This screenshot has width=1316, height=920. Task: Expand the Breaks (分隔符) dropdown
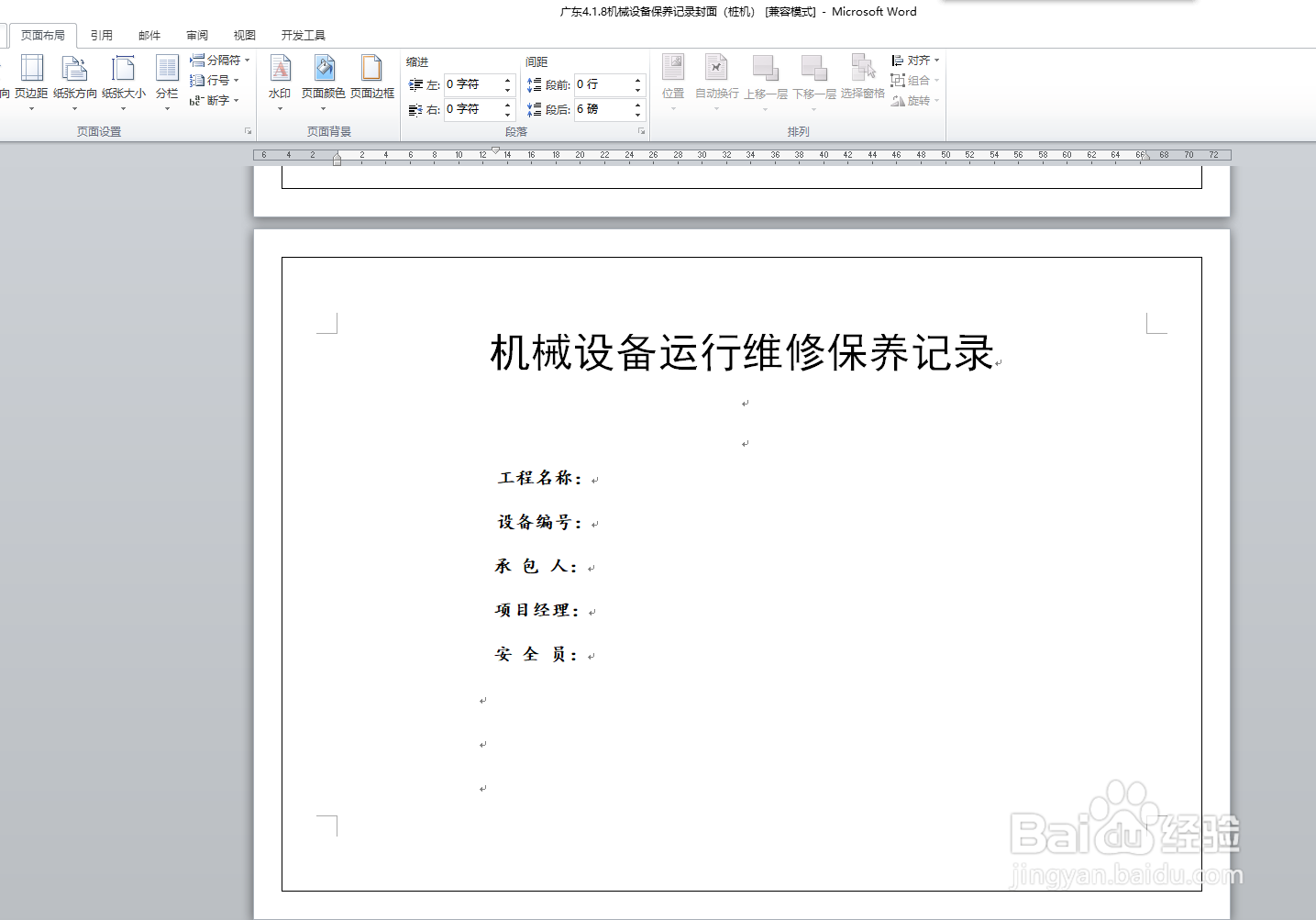click(x=218, y=59)
